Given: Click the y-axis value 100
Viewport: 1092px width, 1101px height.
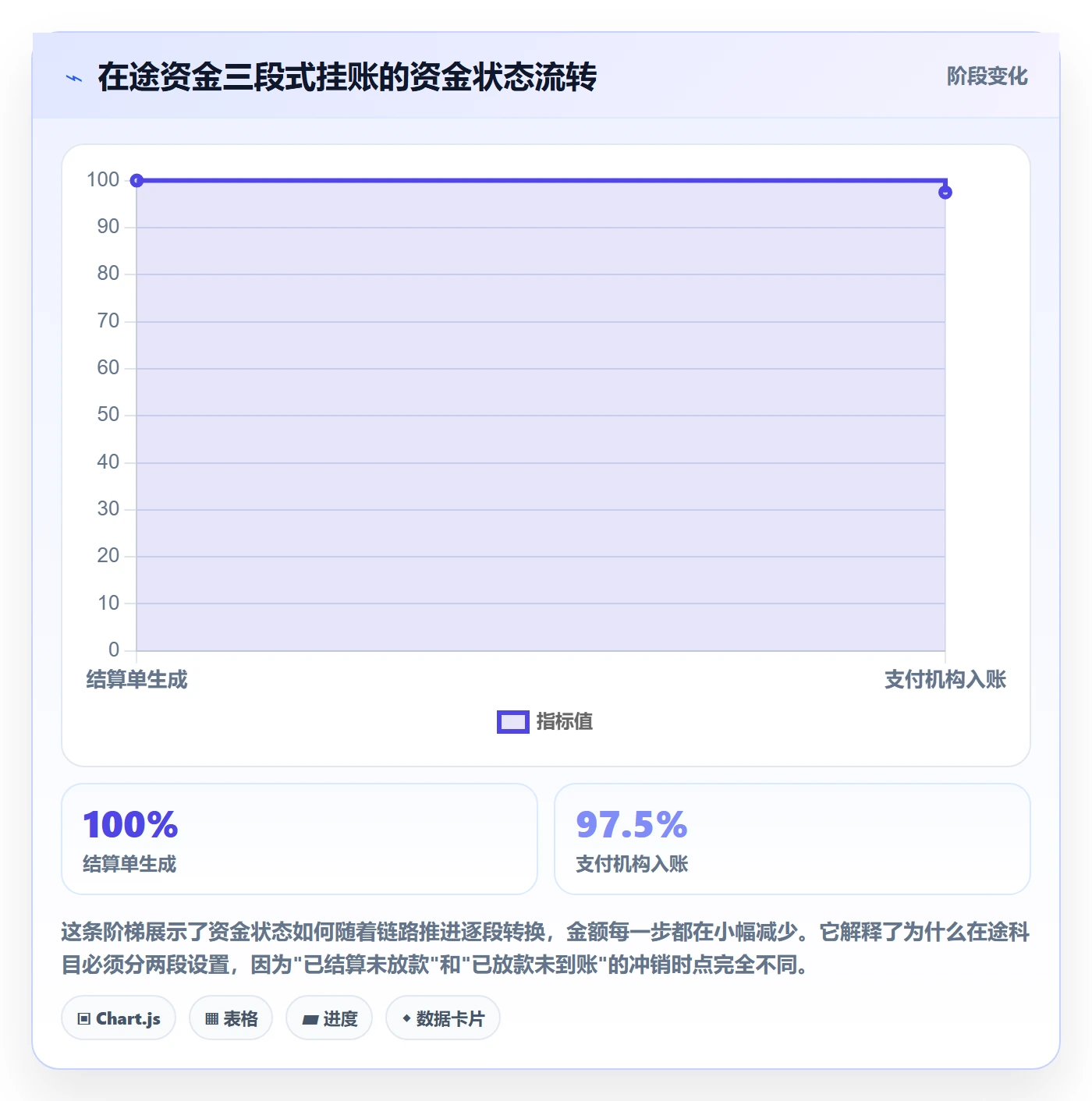Looking at the screenshot, I should tap(103, 180).
